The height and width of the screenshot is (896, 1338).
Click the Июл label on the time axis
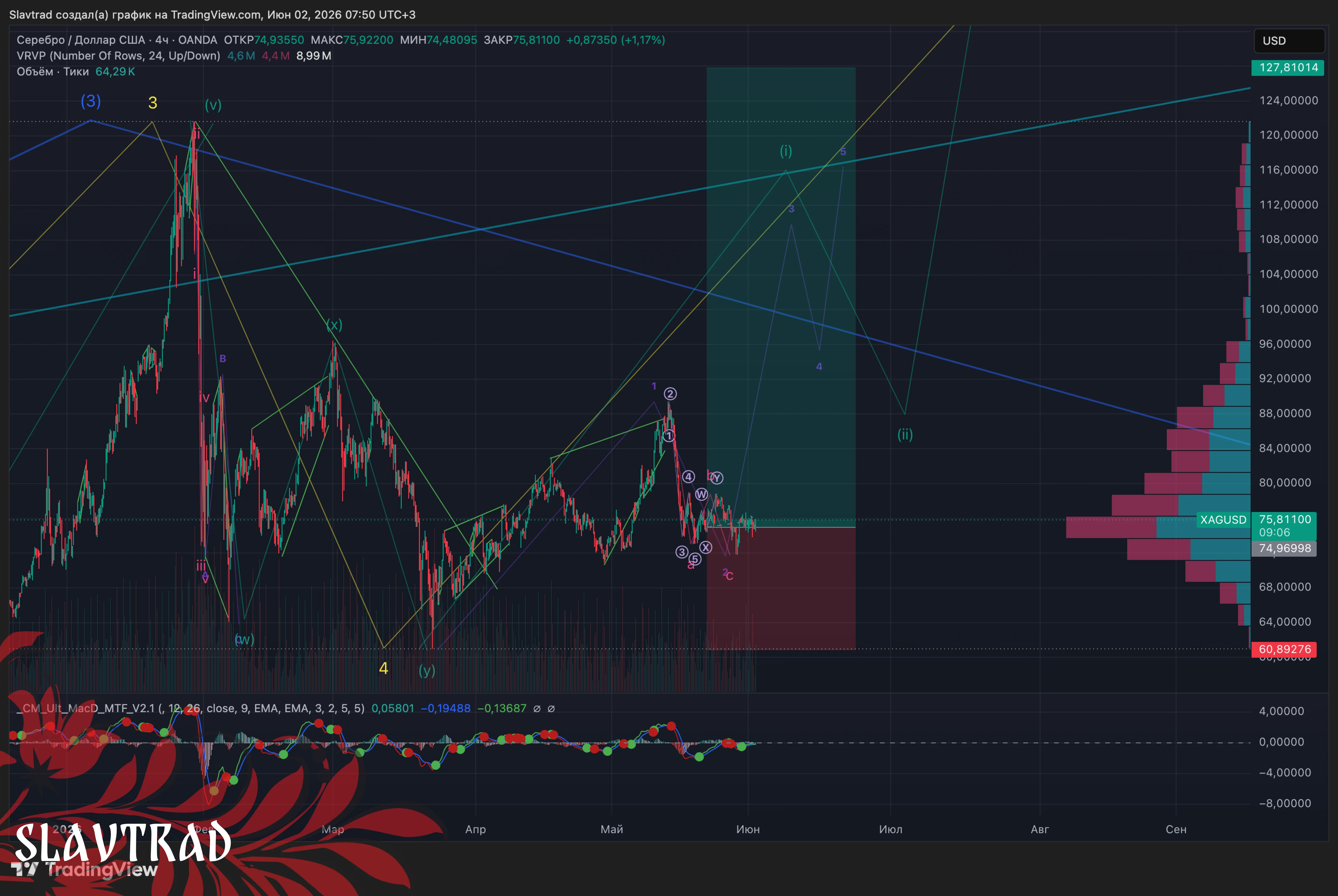coord(891,830)
